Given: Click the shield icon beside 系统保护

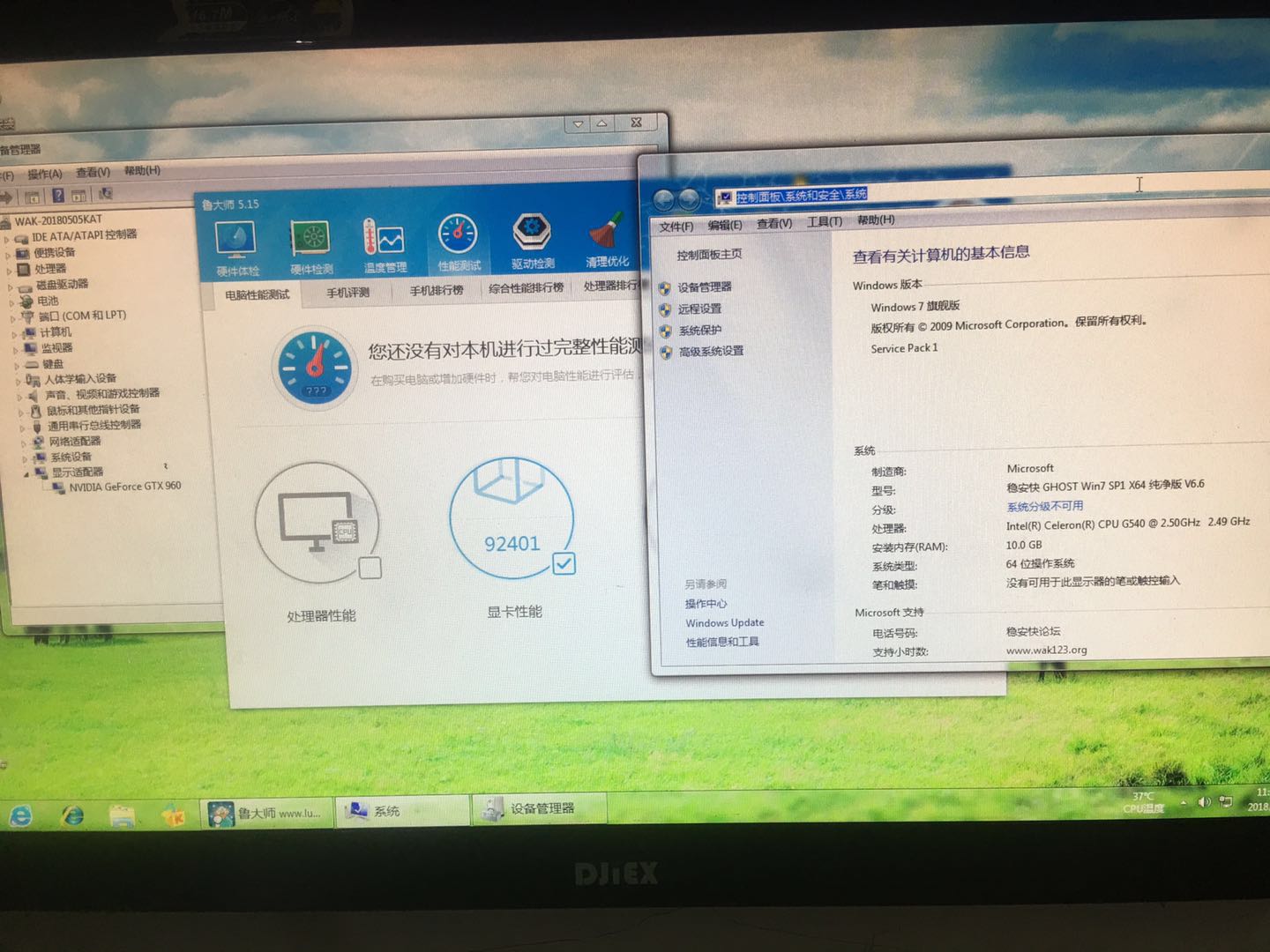Looking at the screenshot, I should (666, 331).
